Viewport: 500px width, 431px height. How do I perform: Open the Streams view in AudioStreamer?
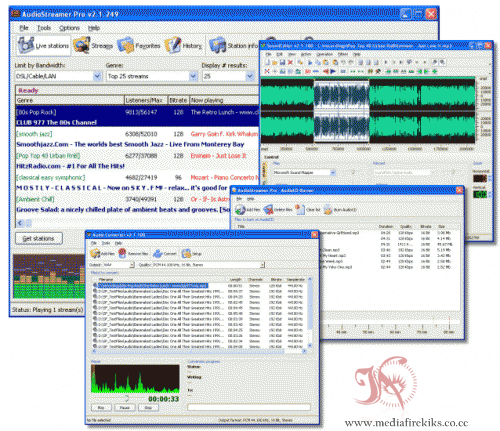93,45
